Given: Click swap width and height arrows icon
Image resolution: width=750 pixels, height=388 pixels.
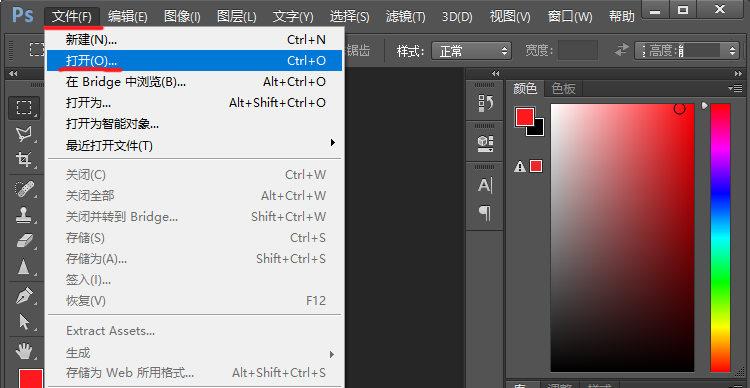Looking at the screenshot, I should point(622,50).
